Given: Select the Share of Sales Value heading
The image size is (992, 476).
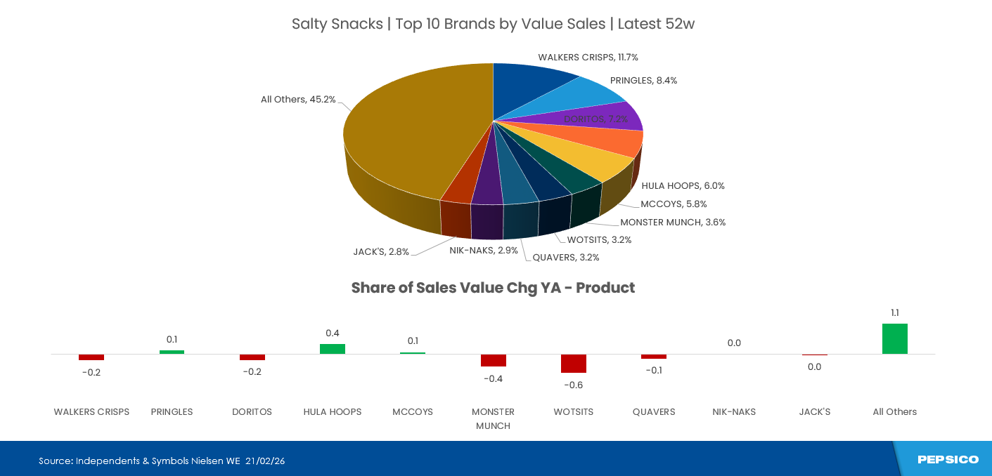Looking at the screenshot, I should click(493, 288).
